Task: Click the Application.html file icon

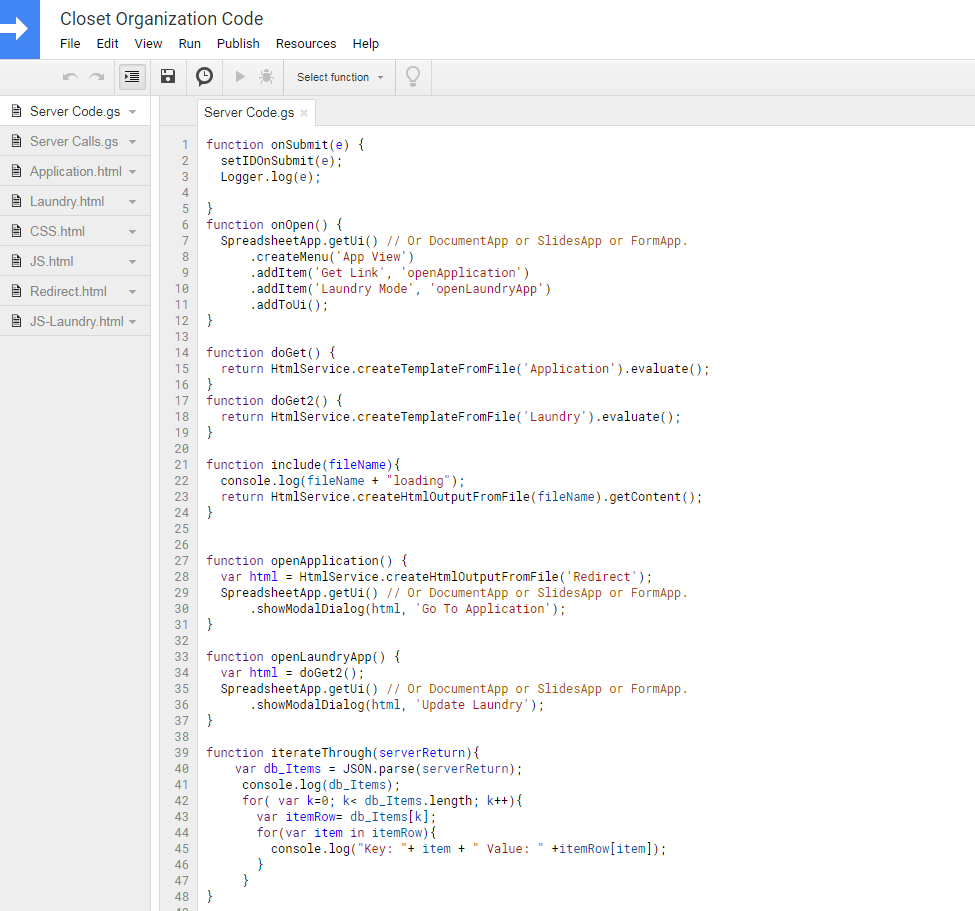Action: (x=17, y=171)
